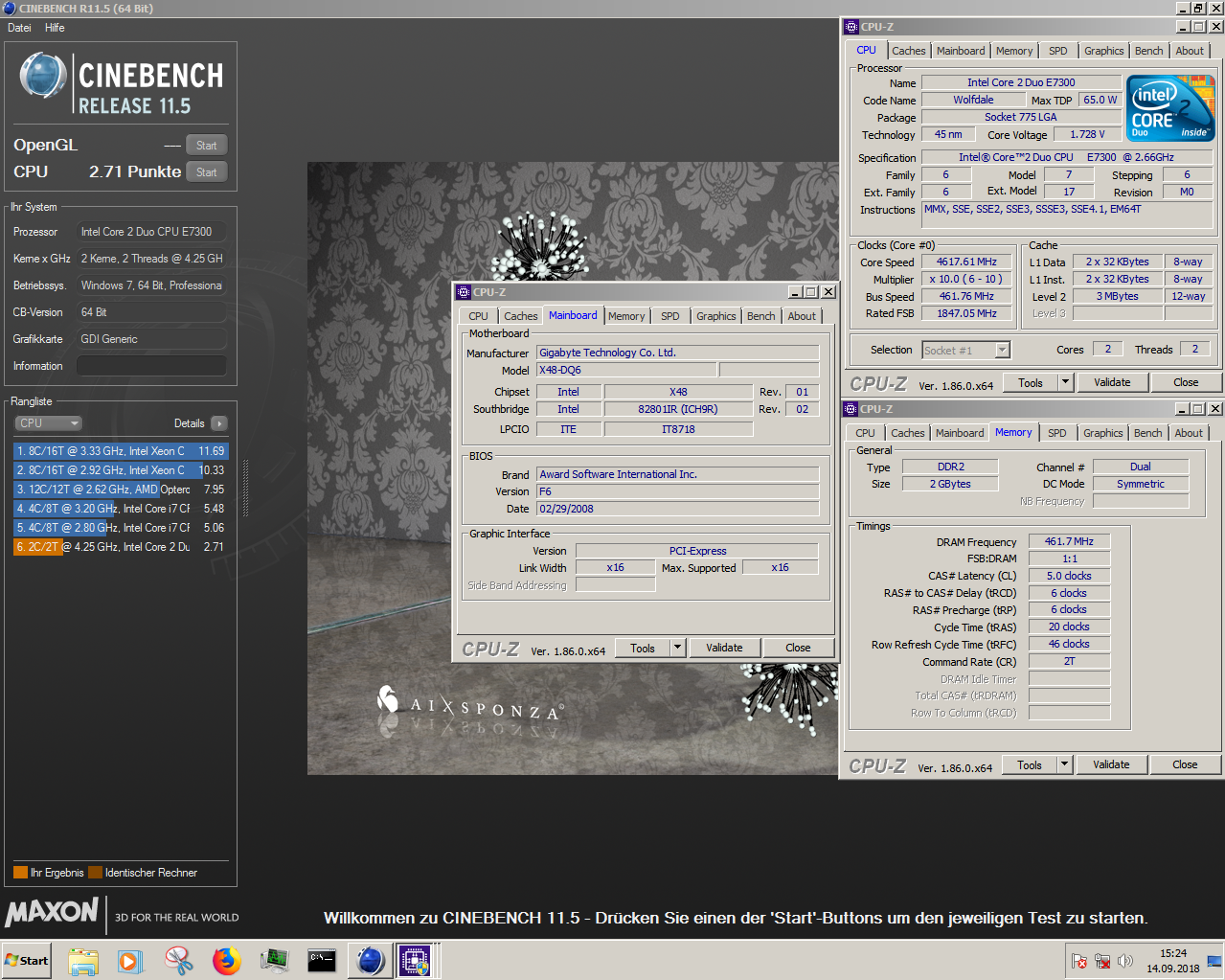Expand ranking Details arrow
This screenshot has width=1225, height=980.
click(x=219, y=423)
